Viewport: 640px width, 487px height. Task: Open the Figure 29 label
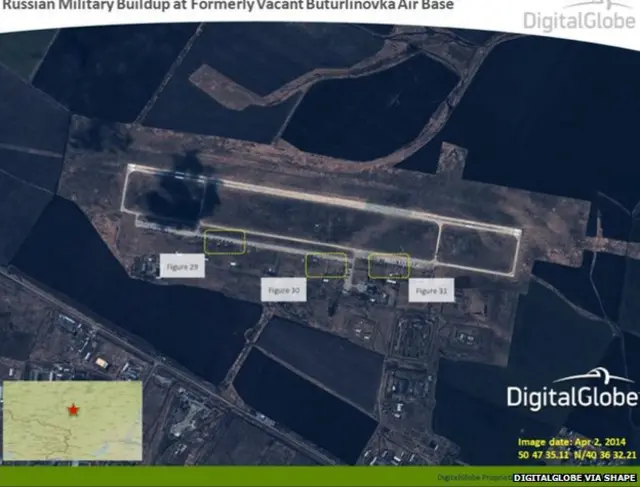tap(181, 266)
